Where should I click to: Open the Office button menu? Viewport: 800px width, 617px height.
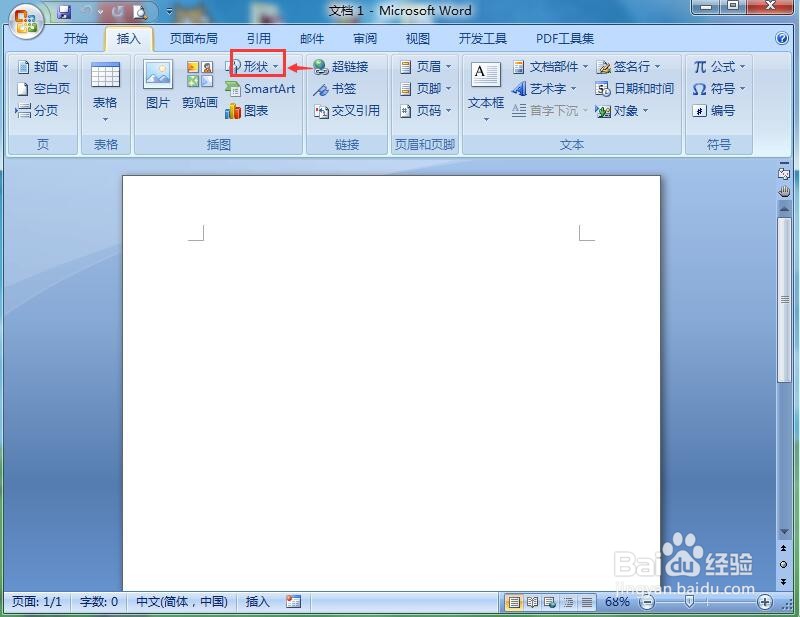(x=26, y=22)
